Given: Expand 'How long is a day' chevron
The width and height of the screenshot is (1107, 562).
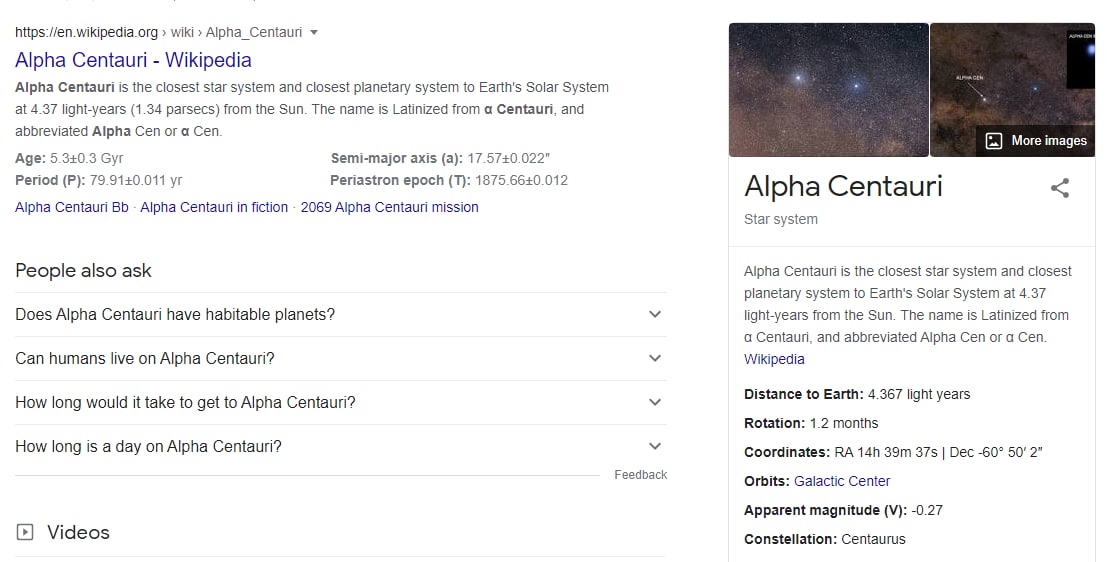Looking at the screenshot, I should click(x=655, y=446).
